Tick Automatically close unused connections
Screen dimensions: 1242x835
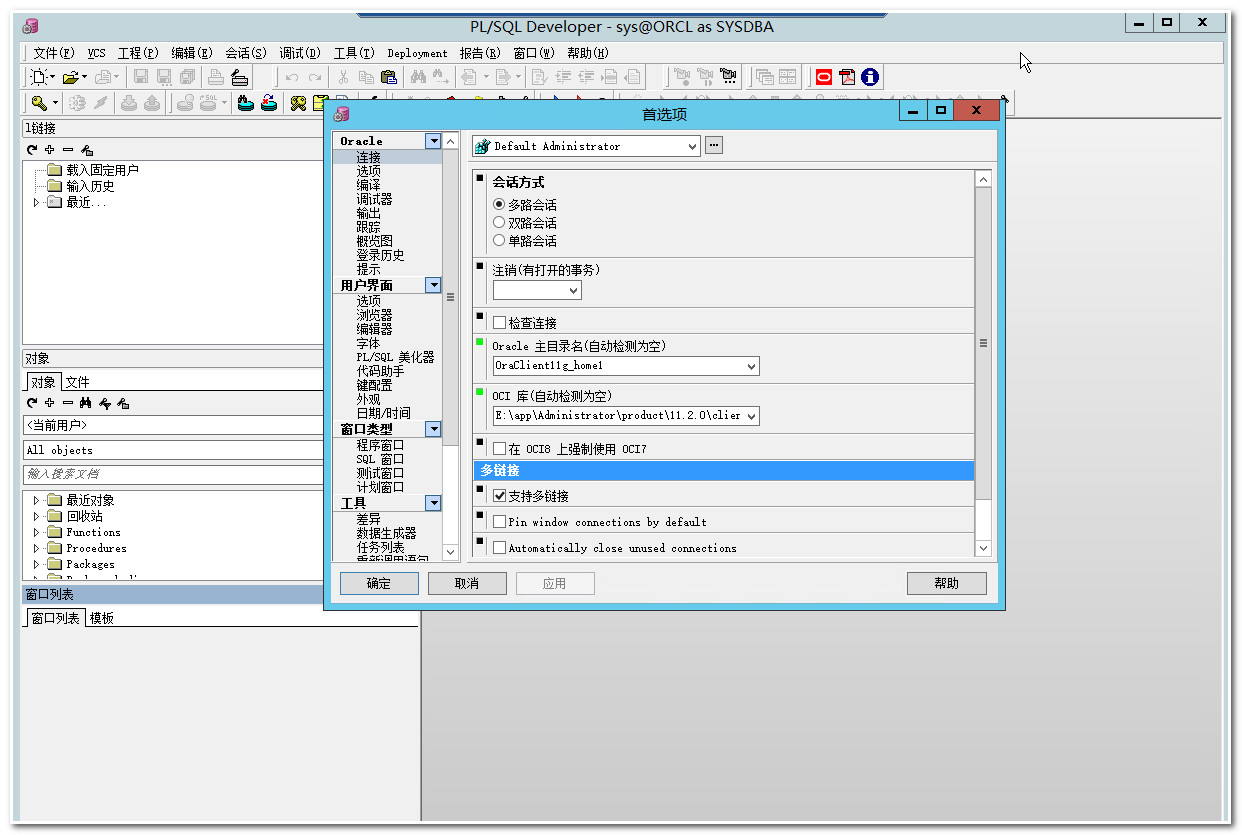point(500,548)
